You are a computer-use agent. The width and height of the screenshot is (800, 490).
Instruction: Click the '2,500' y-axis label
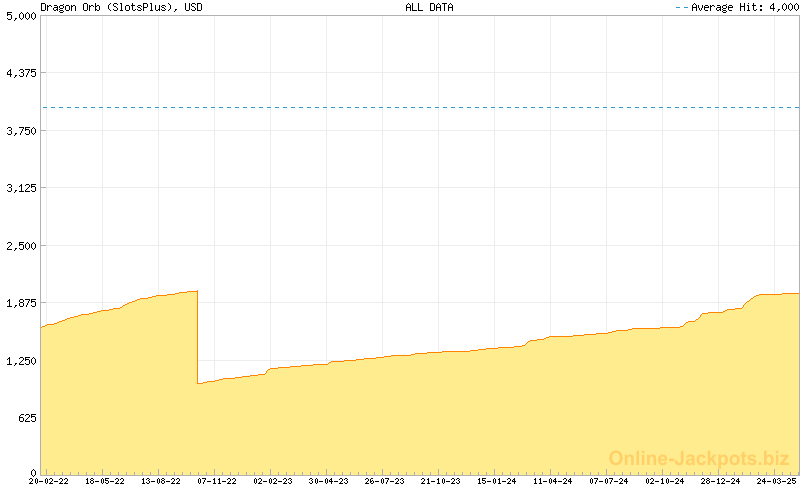coord(21,246)
